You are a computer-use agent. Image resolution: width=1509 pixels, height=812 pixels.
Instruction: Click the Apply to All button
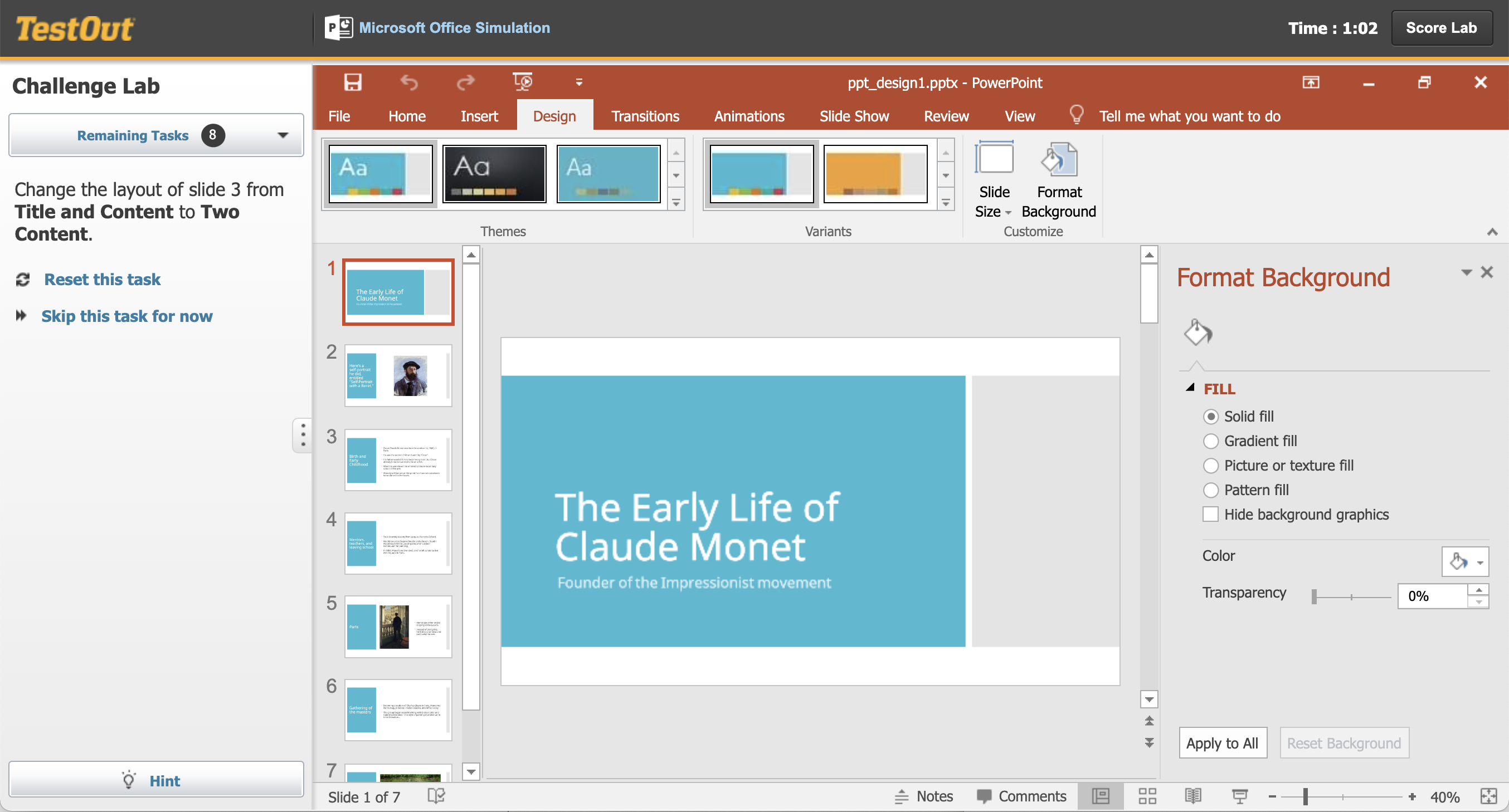tap(1223, 742)
